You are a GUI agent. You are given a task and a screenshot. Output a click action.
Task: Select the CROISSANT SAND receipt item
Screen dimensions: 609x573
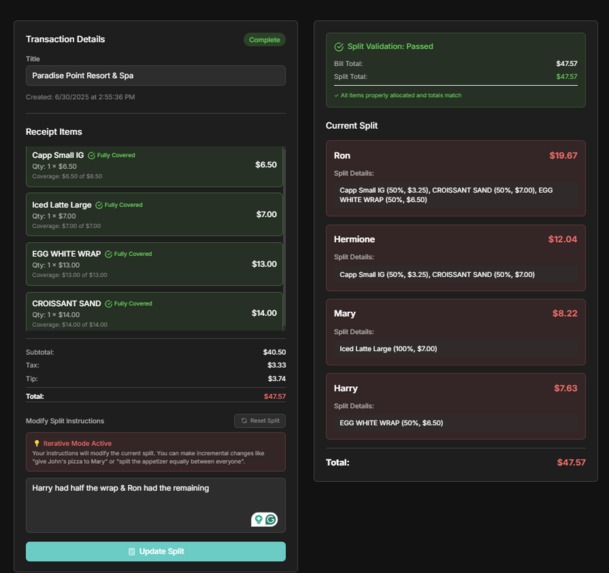[154, 312]
